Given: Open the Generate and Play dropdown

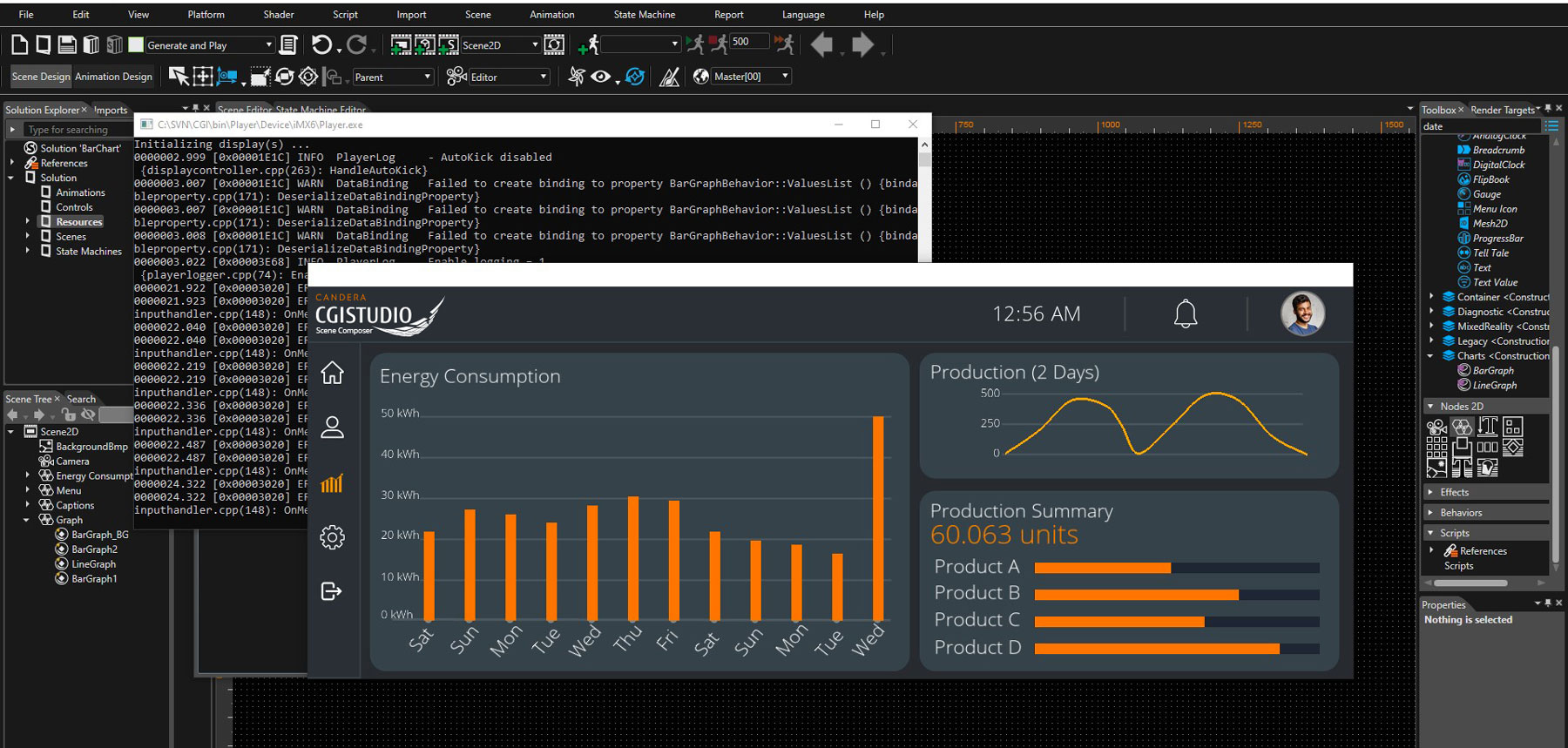Looking at the screenshot, I should tap(268, 45).
